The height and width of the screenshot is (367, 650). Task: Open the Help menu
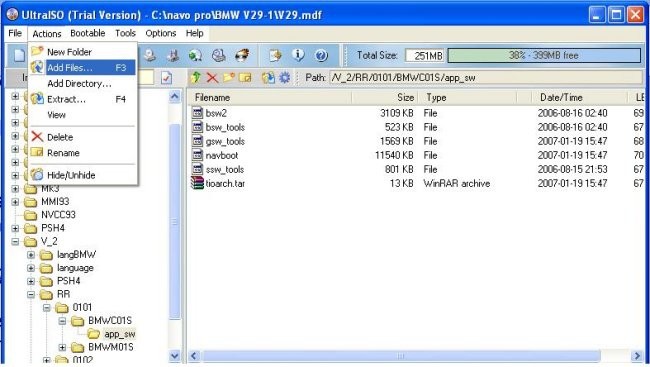pos(194,33)
